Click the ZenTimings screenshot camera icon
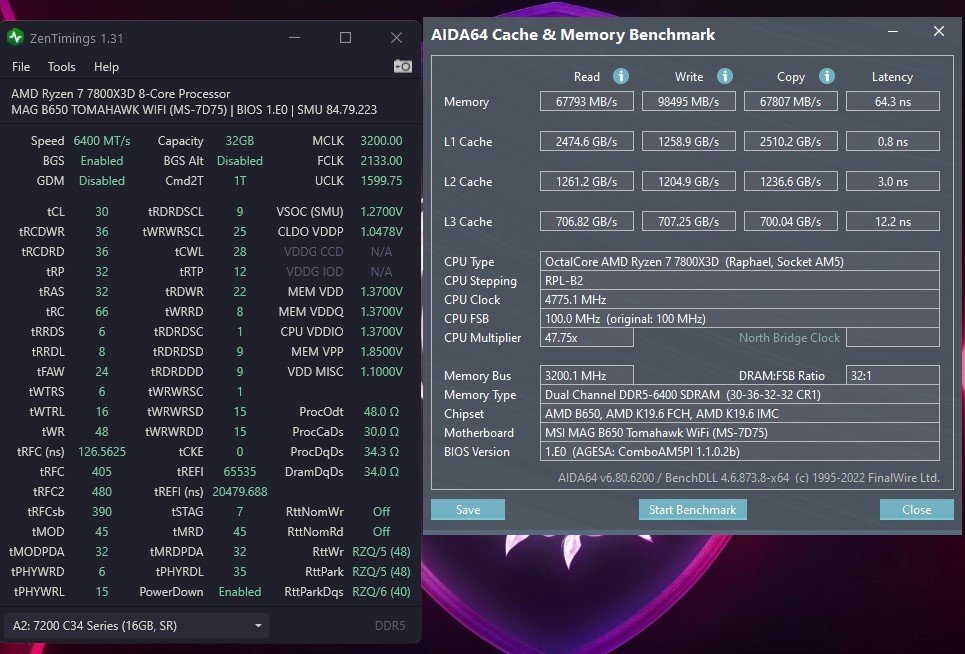The height and width of the screenshot is (654, 965). pos(402,66)
